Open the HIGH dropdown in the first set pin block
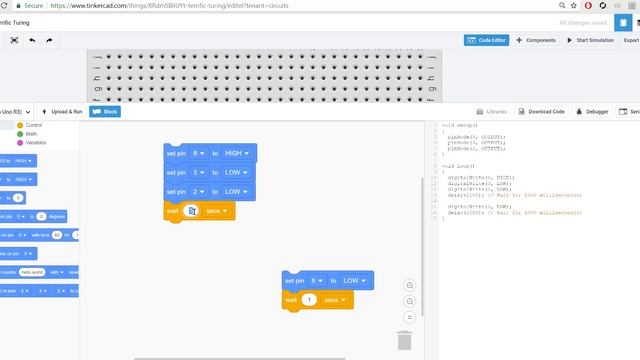The height and width of the screenshot is (360, 640). click(x=237, y=153)
